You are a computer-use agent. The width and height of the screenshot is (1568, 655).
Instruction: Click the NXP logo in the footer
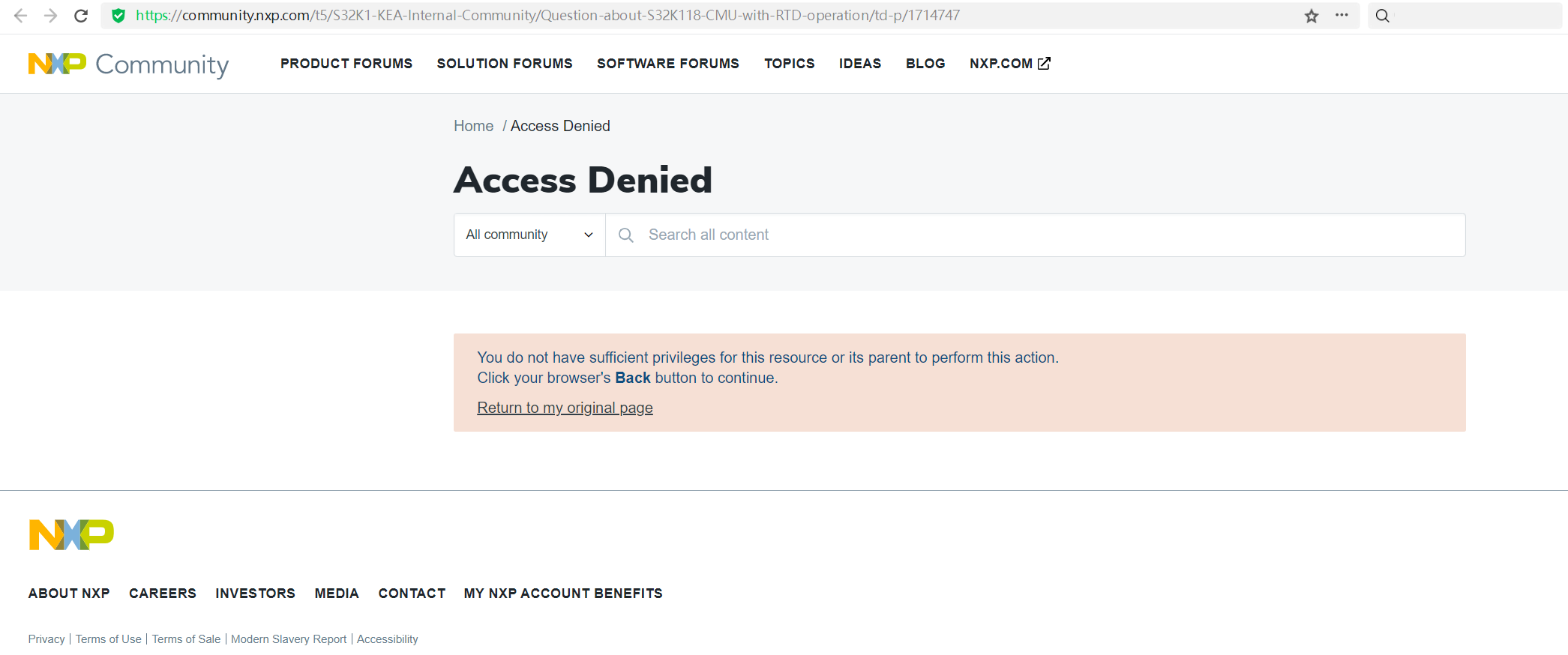pos(71,534)
